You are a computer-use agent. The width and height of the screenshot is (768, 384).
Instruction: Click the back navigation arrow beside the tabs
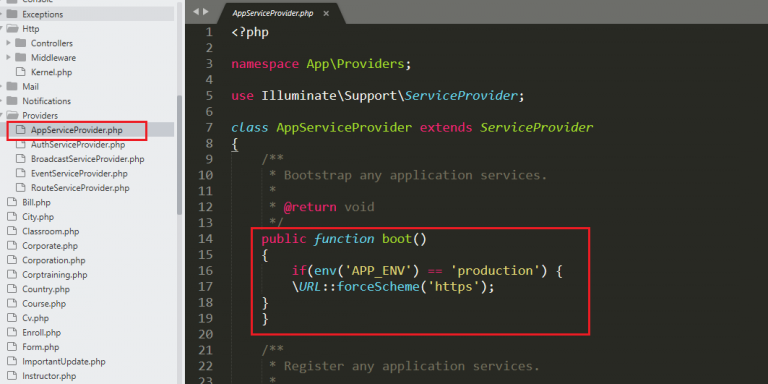[x=196, y=11]
